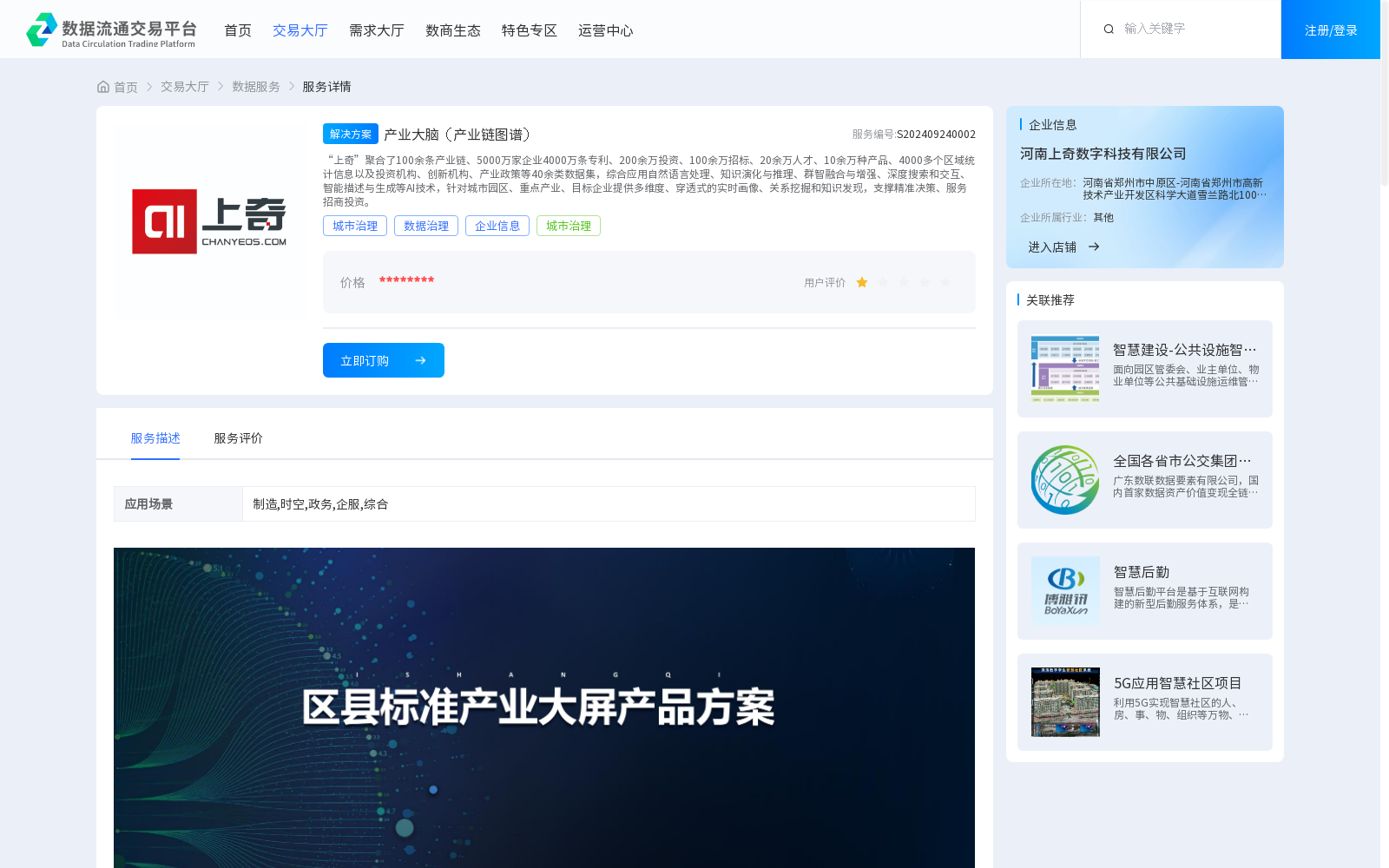Click the green 城市治理 tag

pyautogui.click(x=569, y=226)
